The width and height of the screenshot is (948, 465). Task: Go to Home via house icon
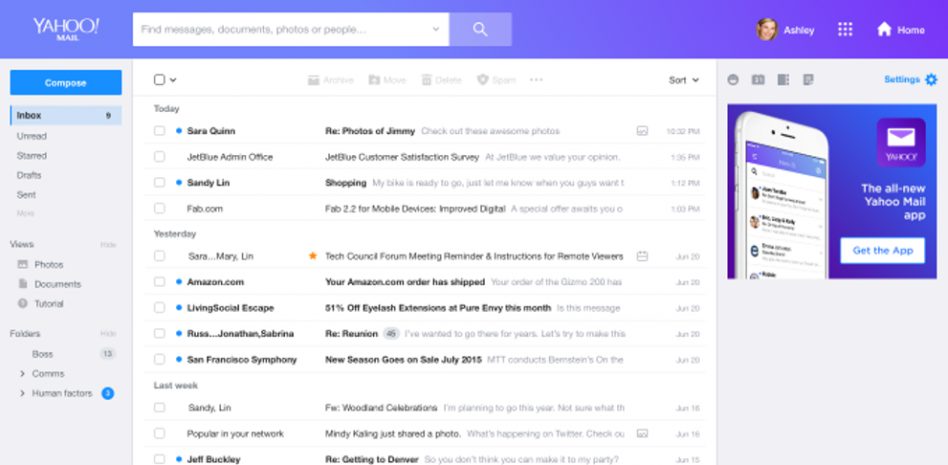point(884,30)
